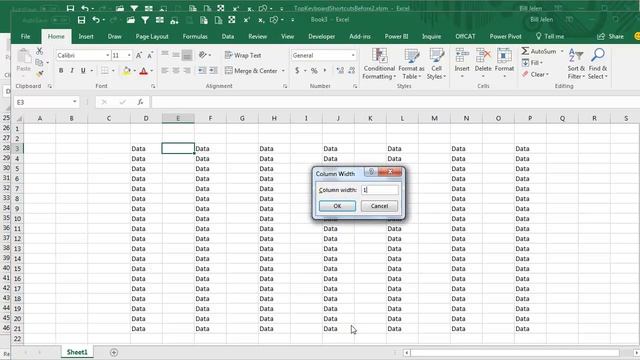Open the Power Pivot tab
The height and width of the screenshot is (360, 640).
pos(505,36)
